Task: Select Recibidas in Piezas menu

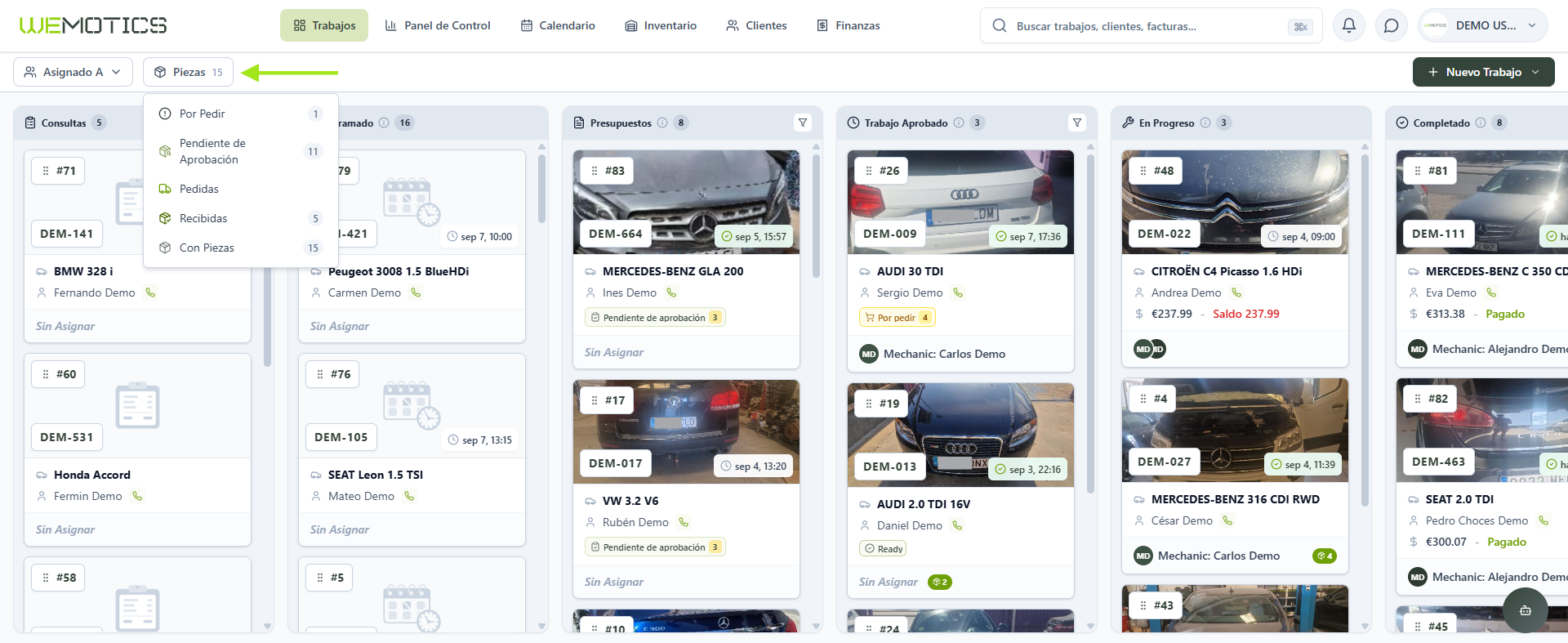Action: coord(241,218)
